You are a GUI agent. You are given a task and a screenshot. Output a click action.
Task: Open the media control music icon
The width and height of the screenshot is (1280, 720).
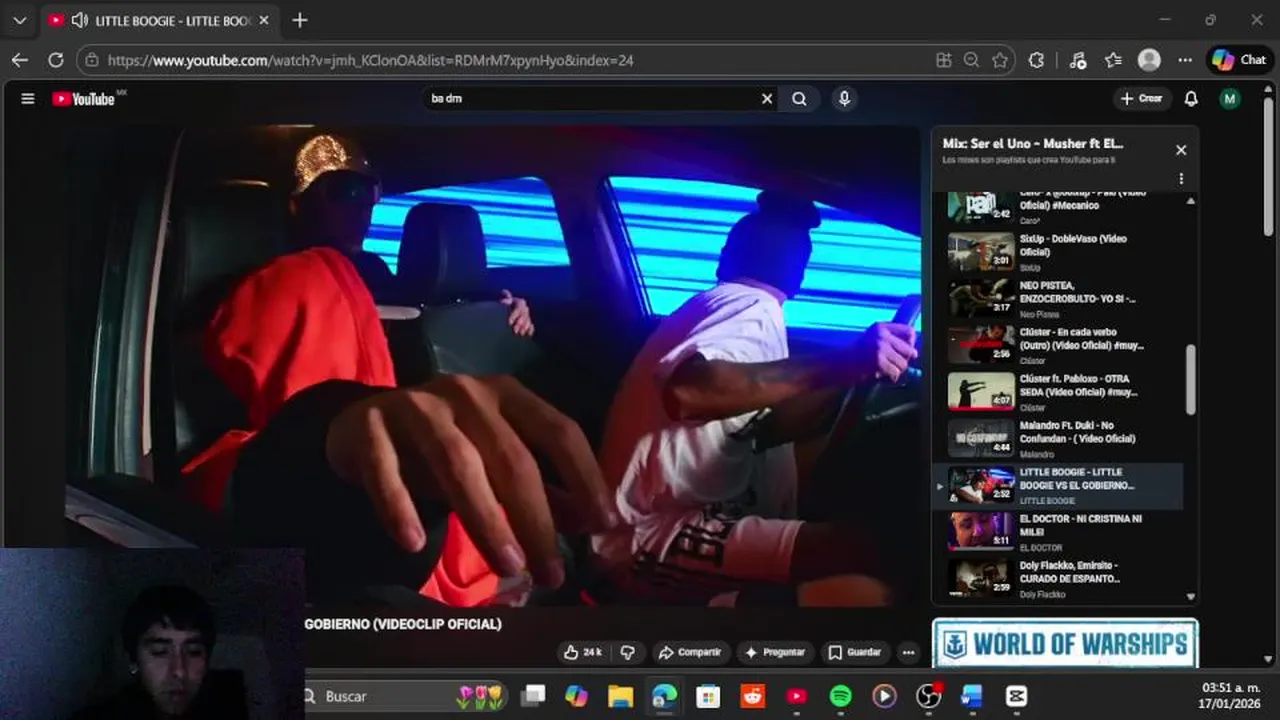click(x=1077, y=60)
